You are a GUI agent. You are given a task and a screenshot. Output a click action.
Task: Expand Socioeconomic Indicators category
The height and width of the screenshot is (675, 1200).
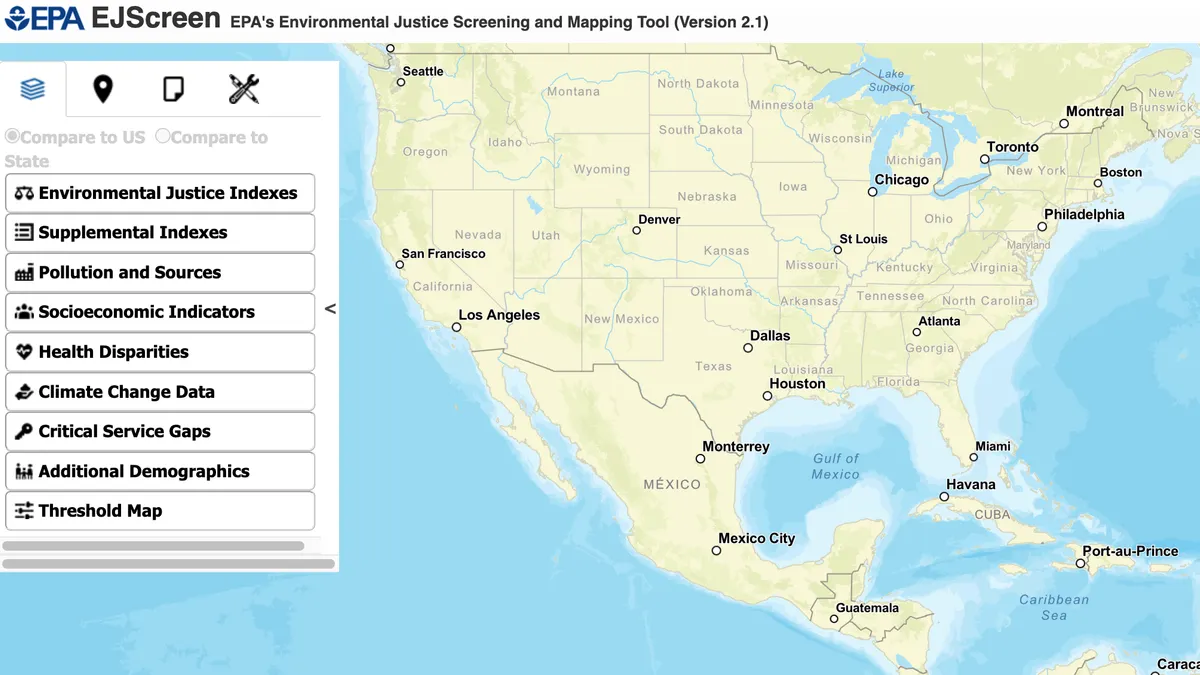tap(160, 312)
